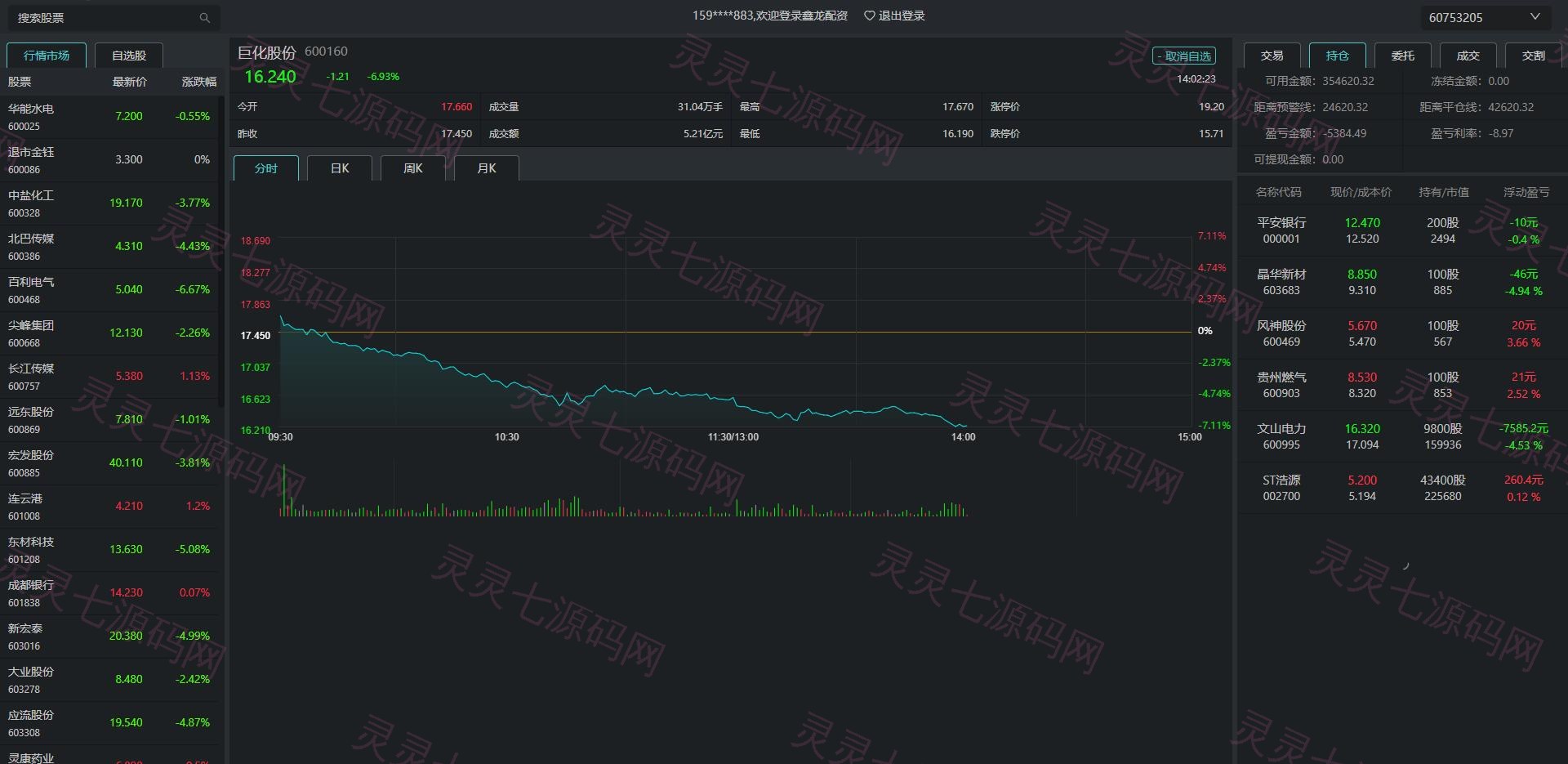Open the 委托 tab
This screenshot has width=1568, height=764.
1402,56
